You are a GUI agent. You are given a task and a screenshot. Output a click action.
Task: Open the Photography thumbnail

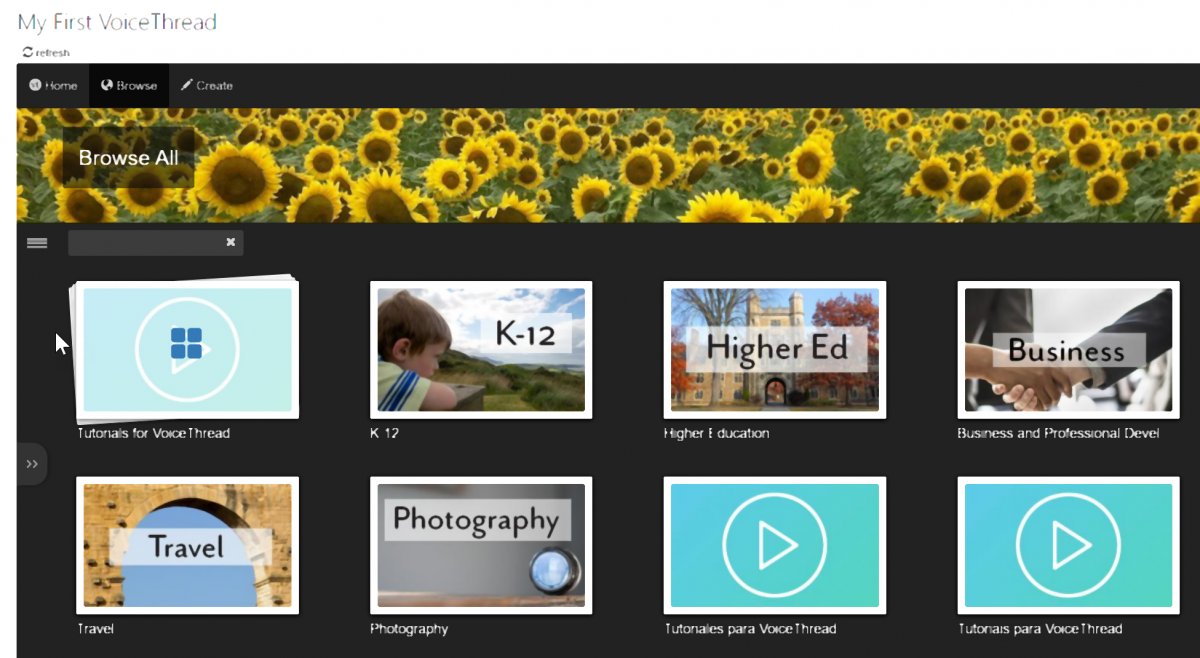(x=481, y=545)
